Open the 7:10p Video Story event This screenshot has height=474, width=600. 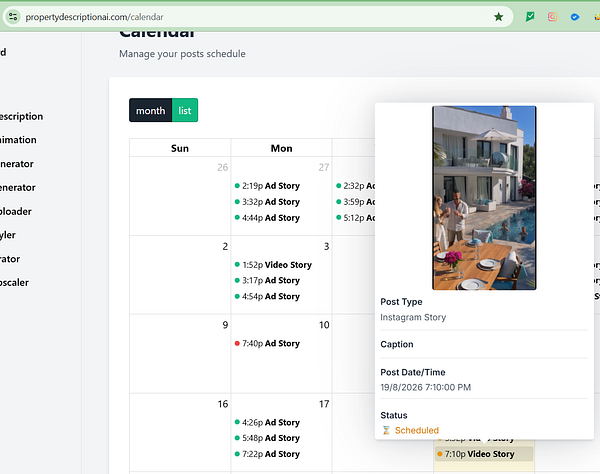tap(484, 454)
